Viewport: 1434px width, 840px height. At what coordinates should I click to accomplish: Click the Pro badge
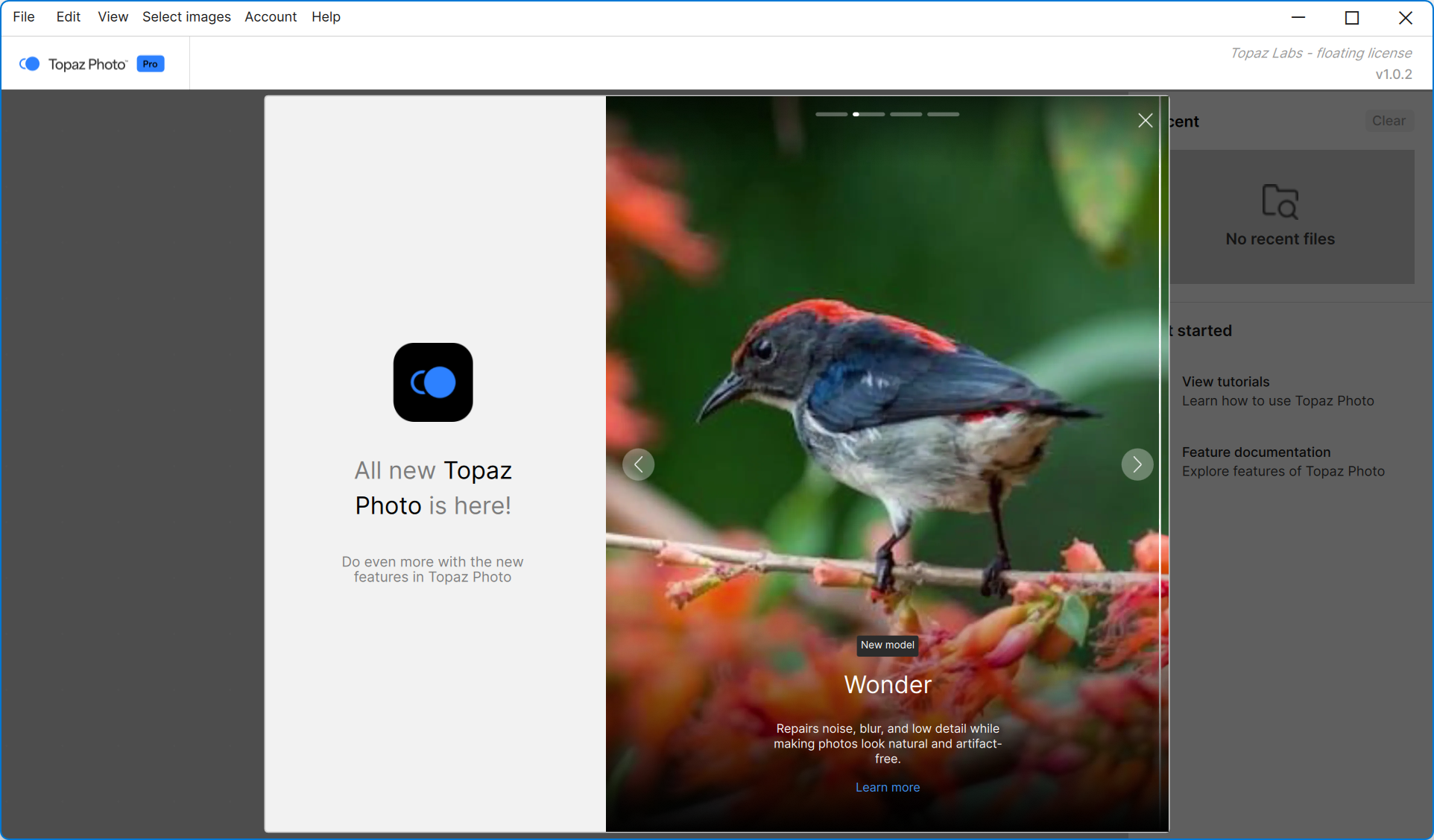point(151,64)
